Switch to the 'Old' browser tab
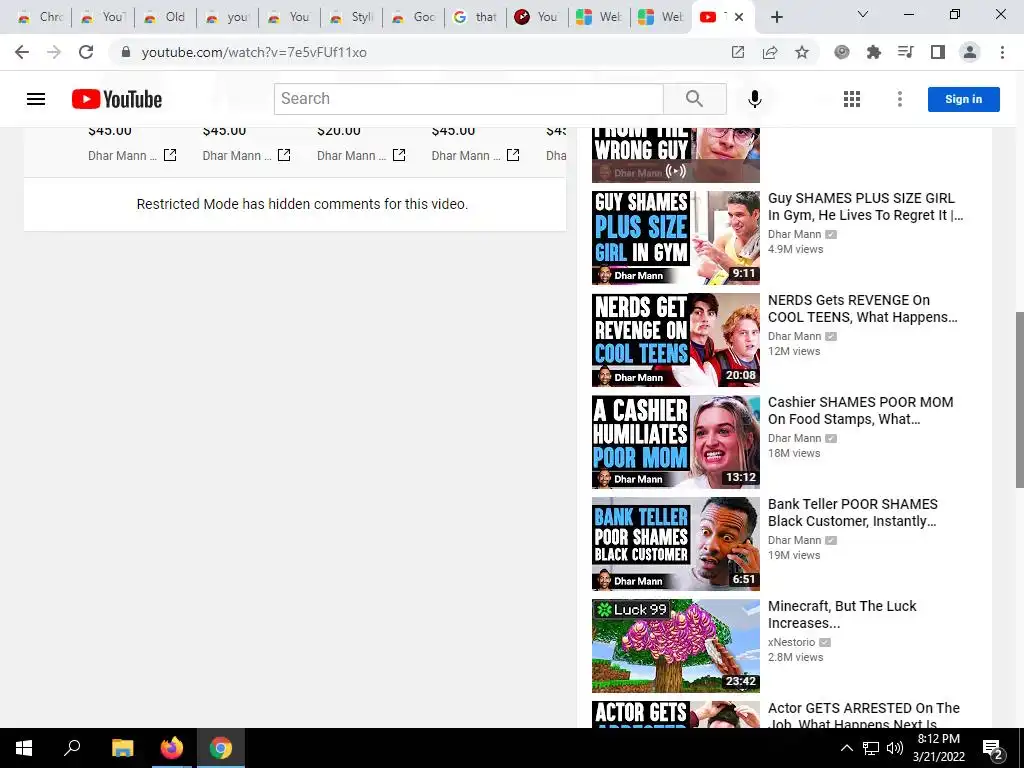1024x768 pixels. (165, 17)
